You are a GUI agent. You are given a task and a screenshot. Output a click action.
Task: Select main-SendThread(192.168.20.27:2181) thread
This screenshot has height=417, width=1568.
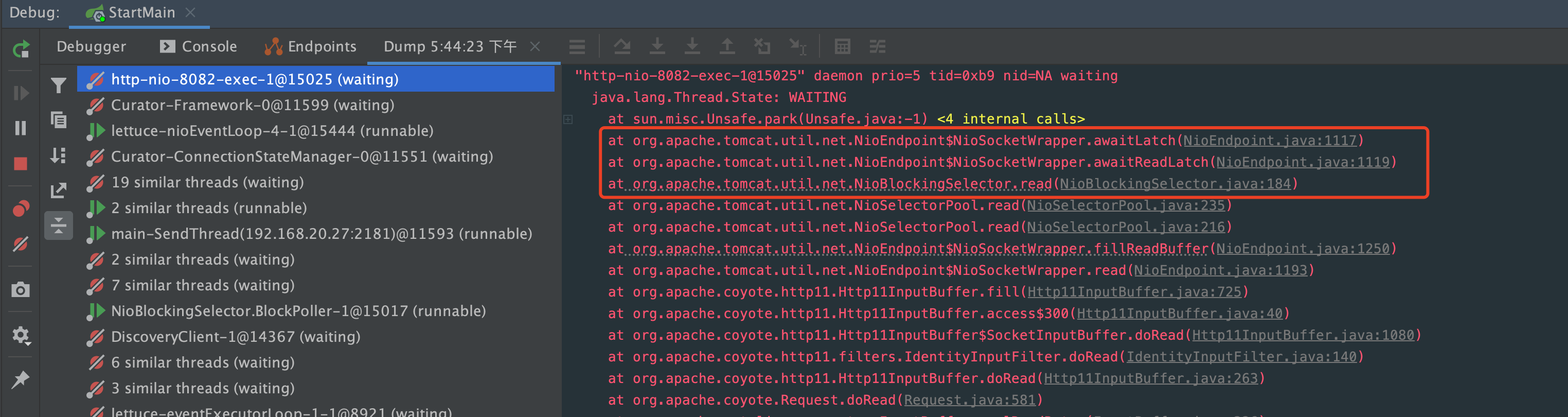pyautogui.click(x=316, y=234)
